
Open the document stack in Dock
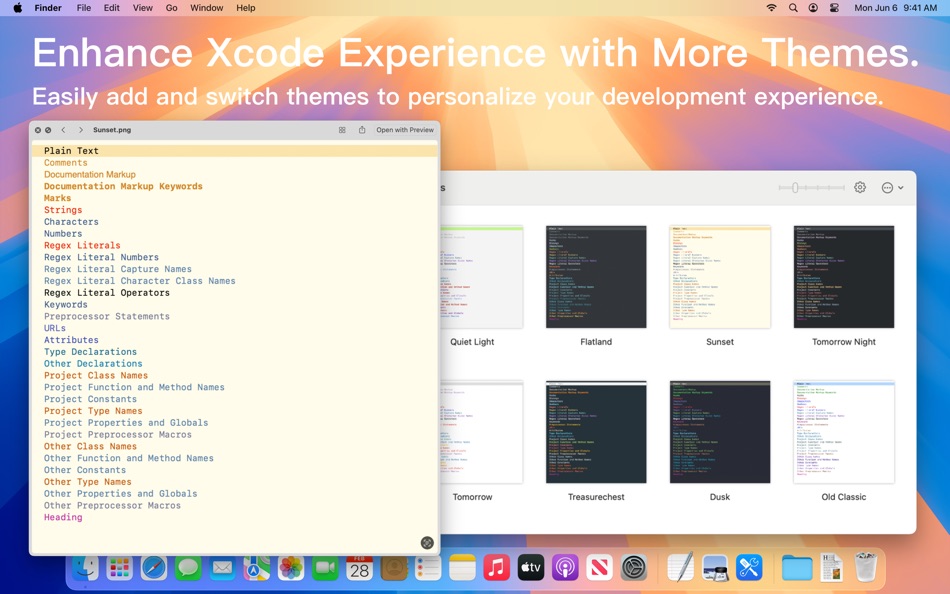[x=831, y=568]
